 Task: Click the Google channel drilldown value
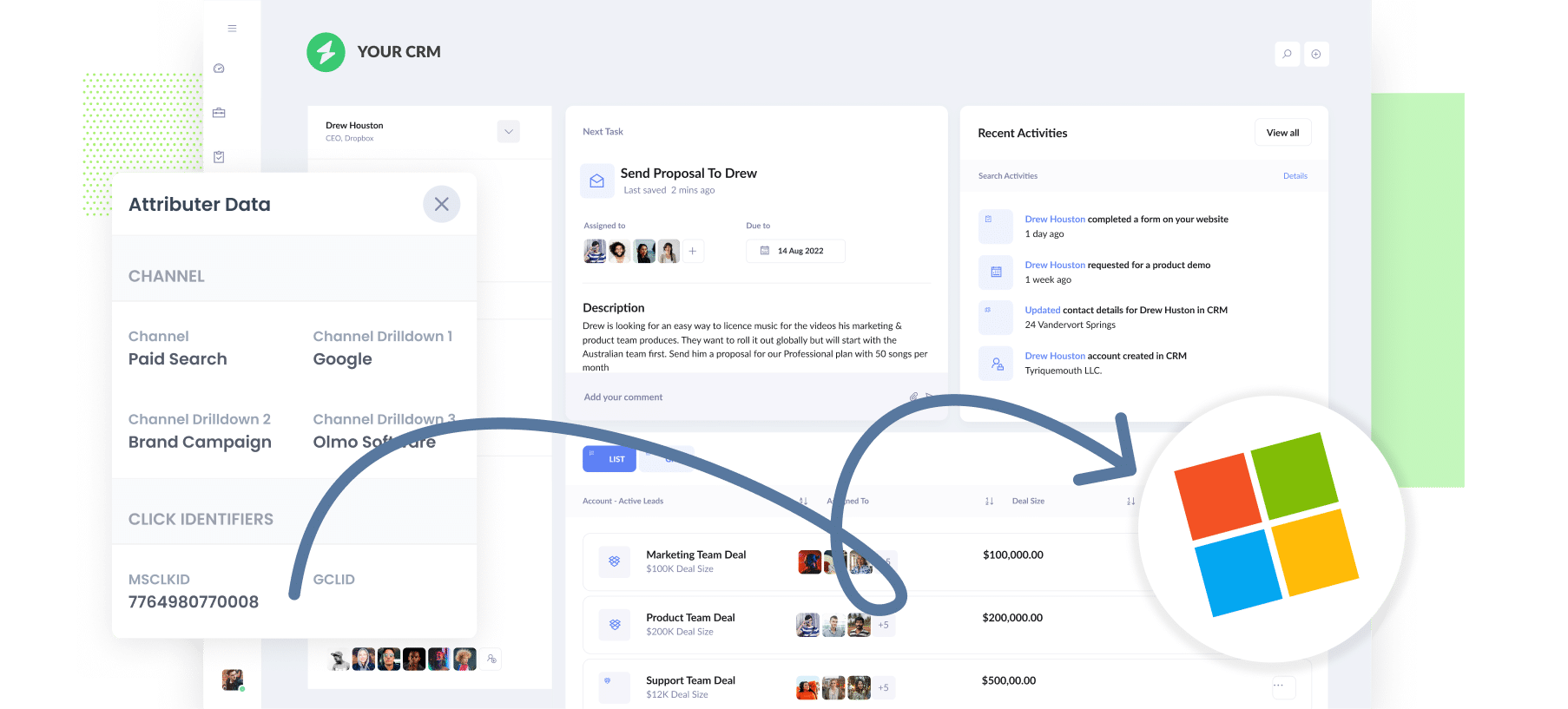tap(342, 359)
